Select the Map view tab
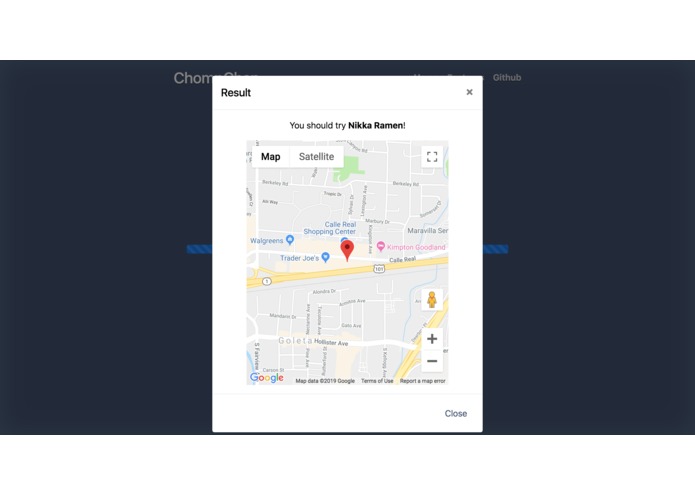This screenshot has width=695, height=494. tap(270, 157)
